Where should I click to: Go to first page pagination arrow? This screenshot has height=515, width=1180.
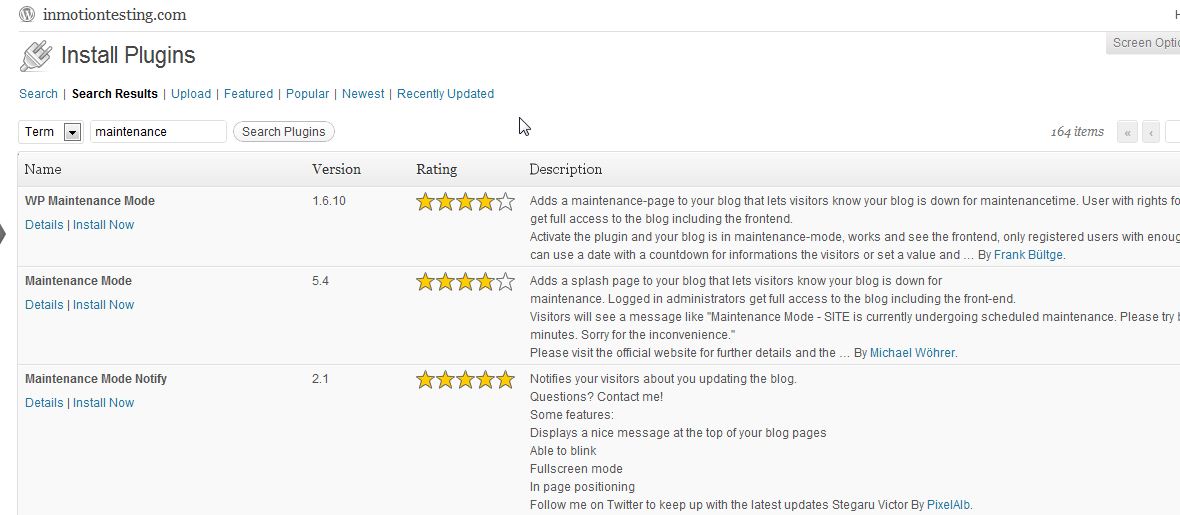pyautogui.click(x=1128, y=132)
